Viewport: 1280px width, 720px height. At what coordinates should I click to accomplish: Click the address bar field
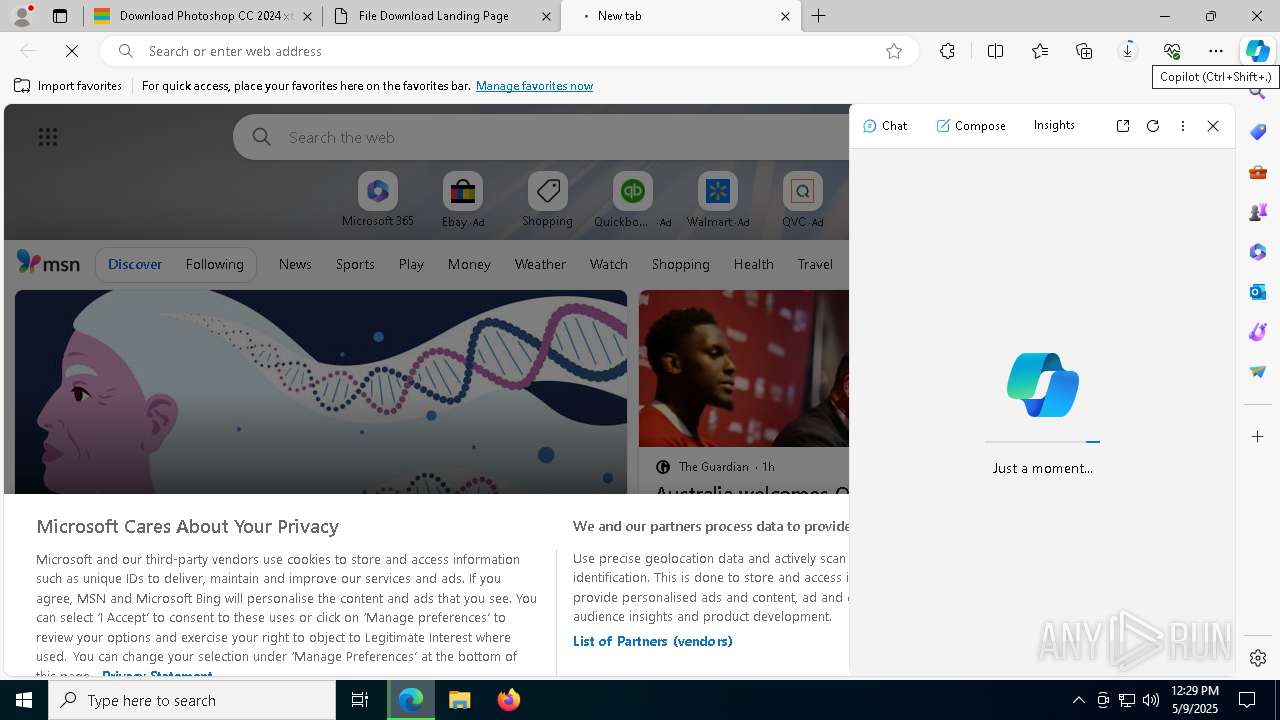pyautogui.click(x=508, y=51)
